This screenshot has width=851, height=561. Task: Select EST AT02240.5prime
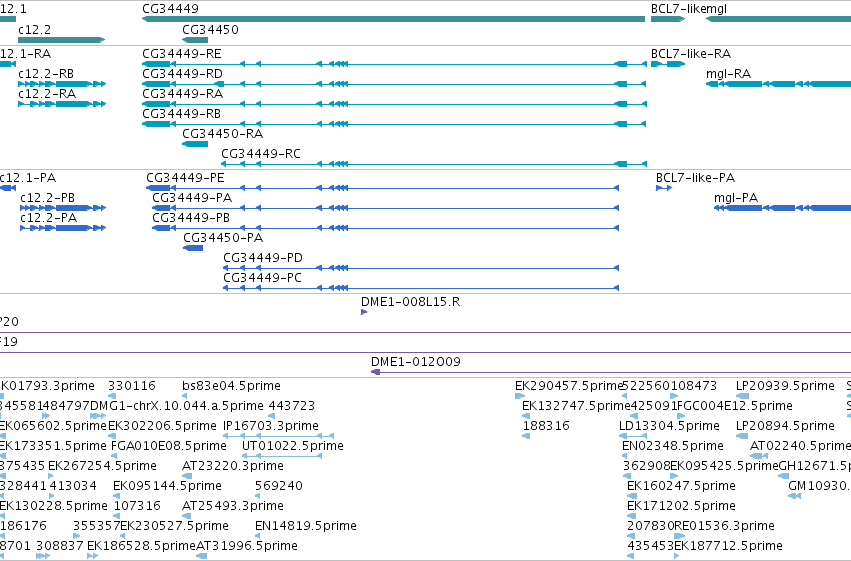[x=800, y=447]
